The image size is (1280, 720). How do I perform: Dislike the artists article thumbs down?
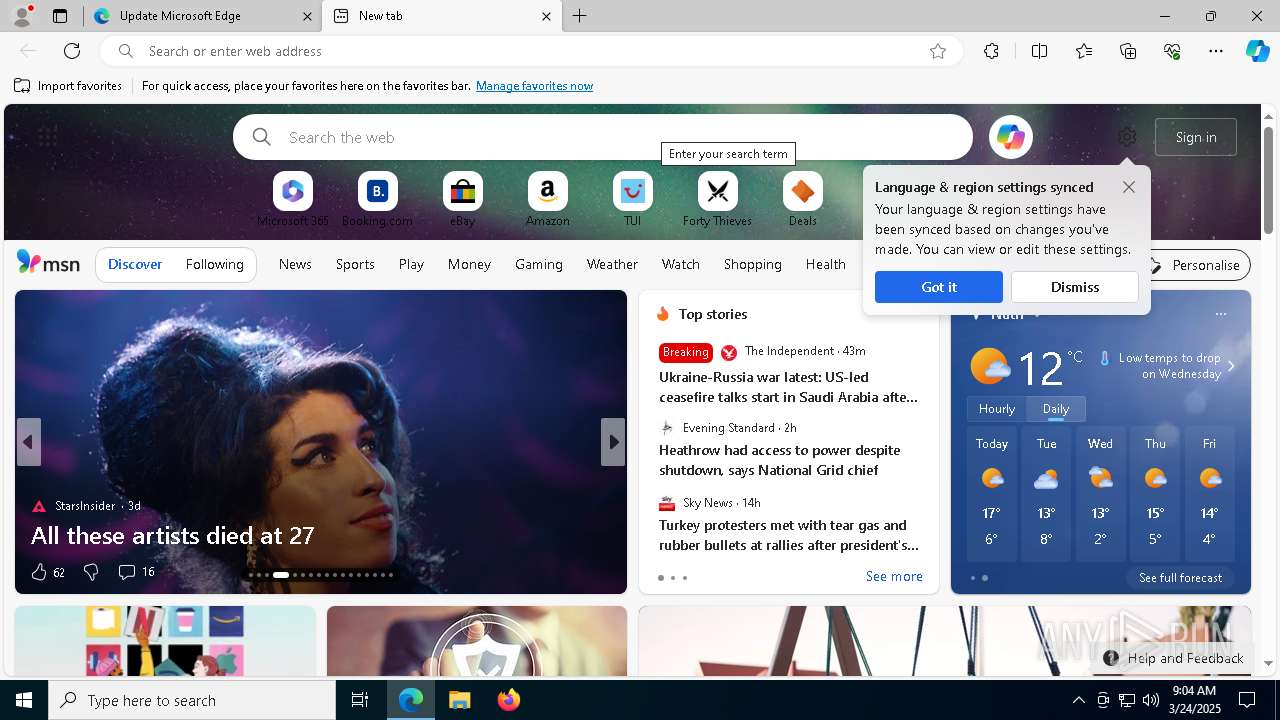[91, 572]
